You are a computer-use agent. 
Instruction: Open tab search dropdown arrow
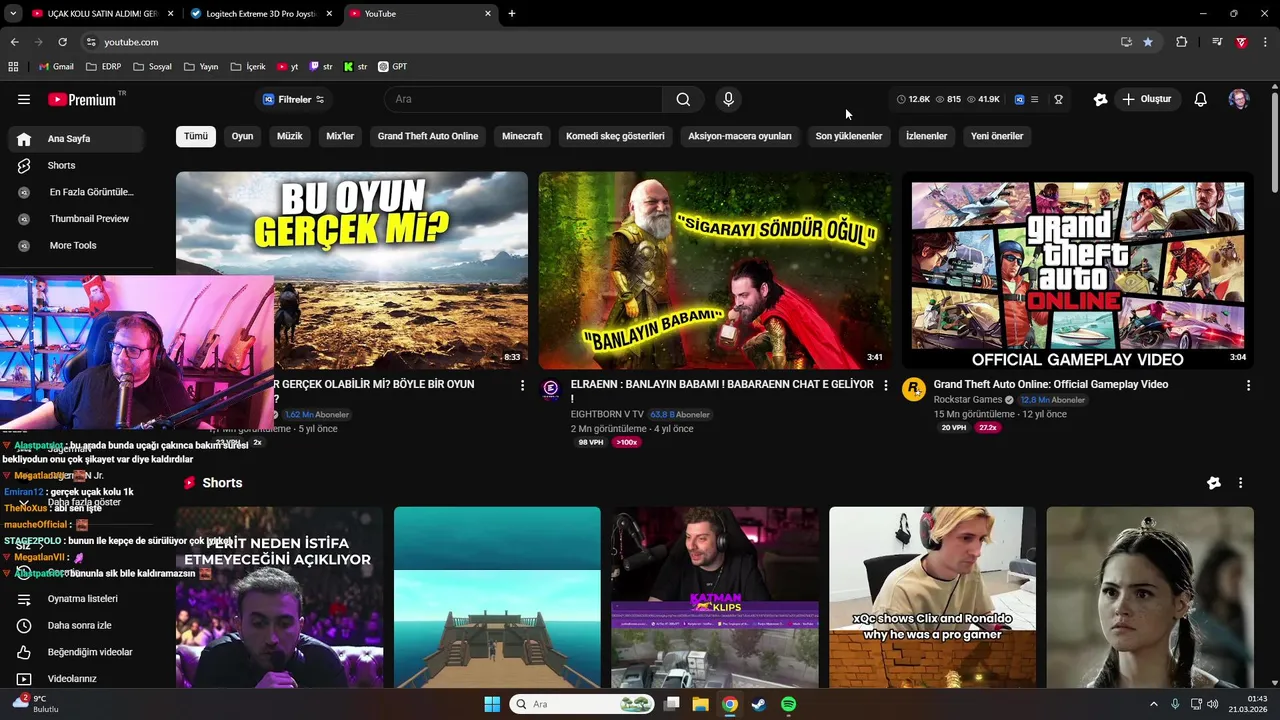click(12, 13)
